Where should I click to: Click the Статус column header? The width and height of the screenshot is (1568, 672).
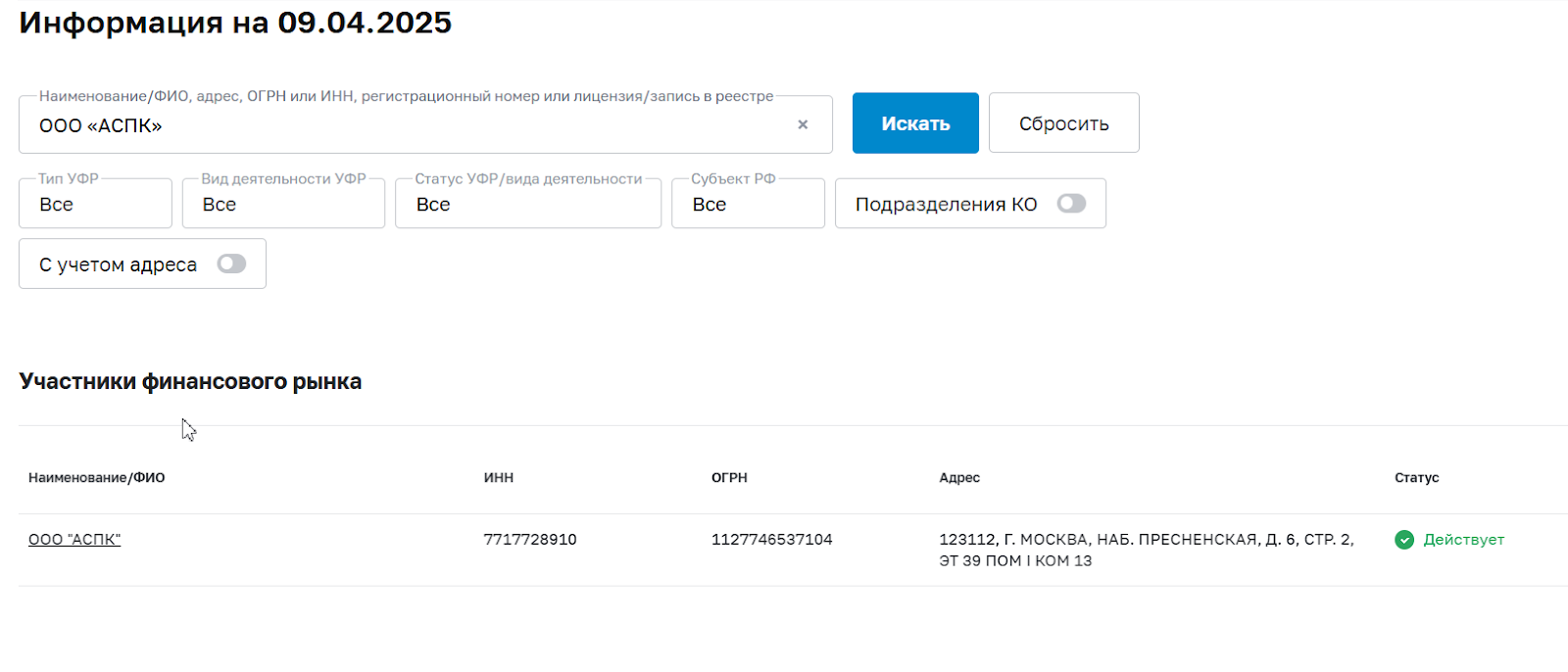point(1416,478)
